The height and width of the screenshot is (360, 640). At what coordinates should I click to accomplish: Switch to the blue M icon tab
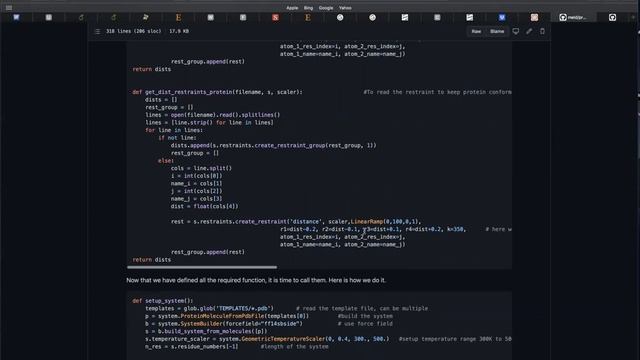click(502, 18)
